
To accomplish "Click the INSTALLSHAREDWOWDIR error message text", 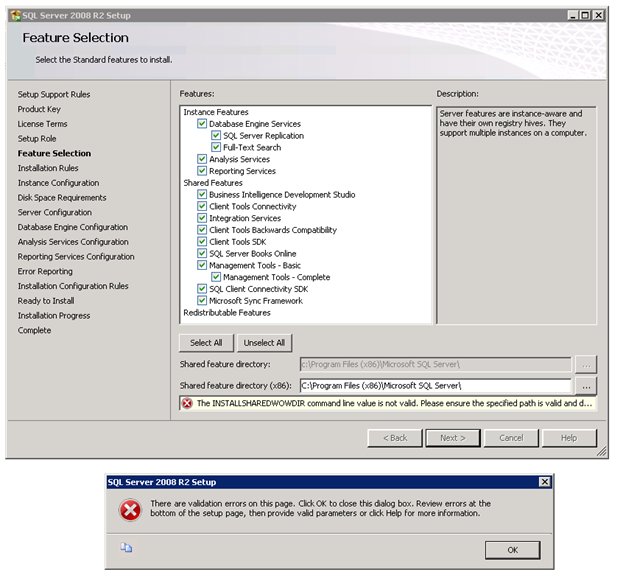I will click(394, 403).
